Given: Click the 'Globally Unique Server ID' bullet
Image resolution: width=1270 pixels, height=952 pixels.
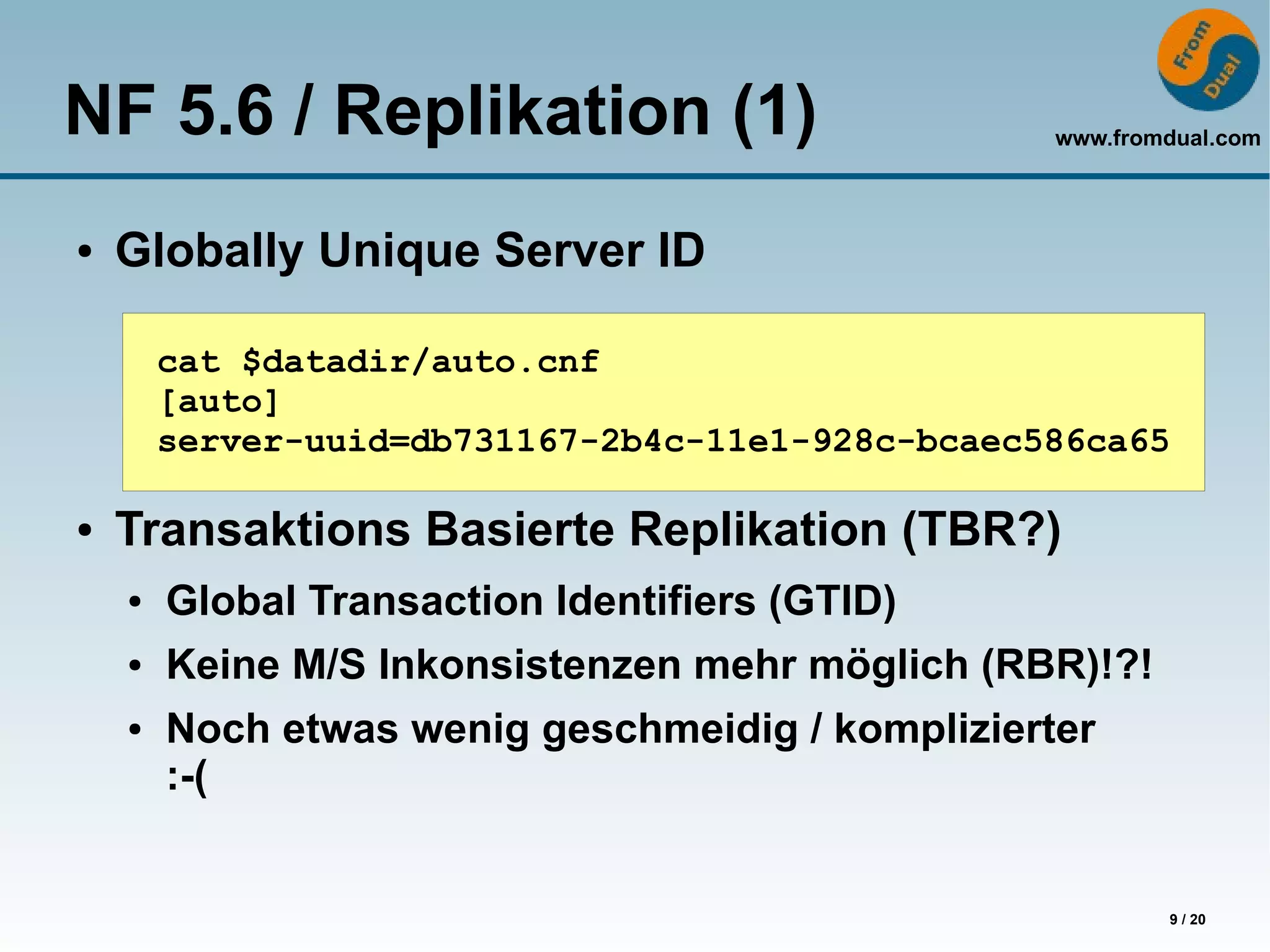Looking at the screenshot, I should [410, 251].
